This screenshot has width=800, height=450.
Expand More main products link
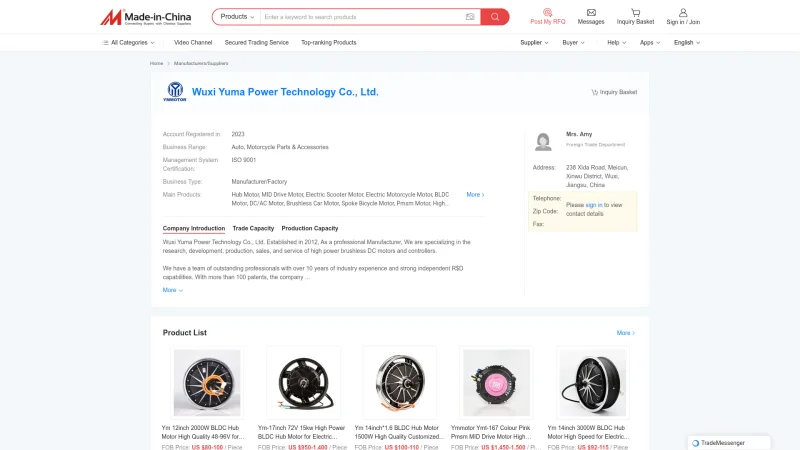475,194
